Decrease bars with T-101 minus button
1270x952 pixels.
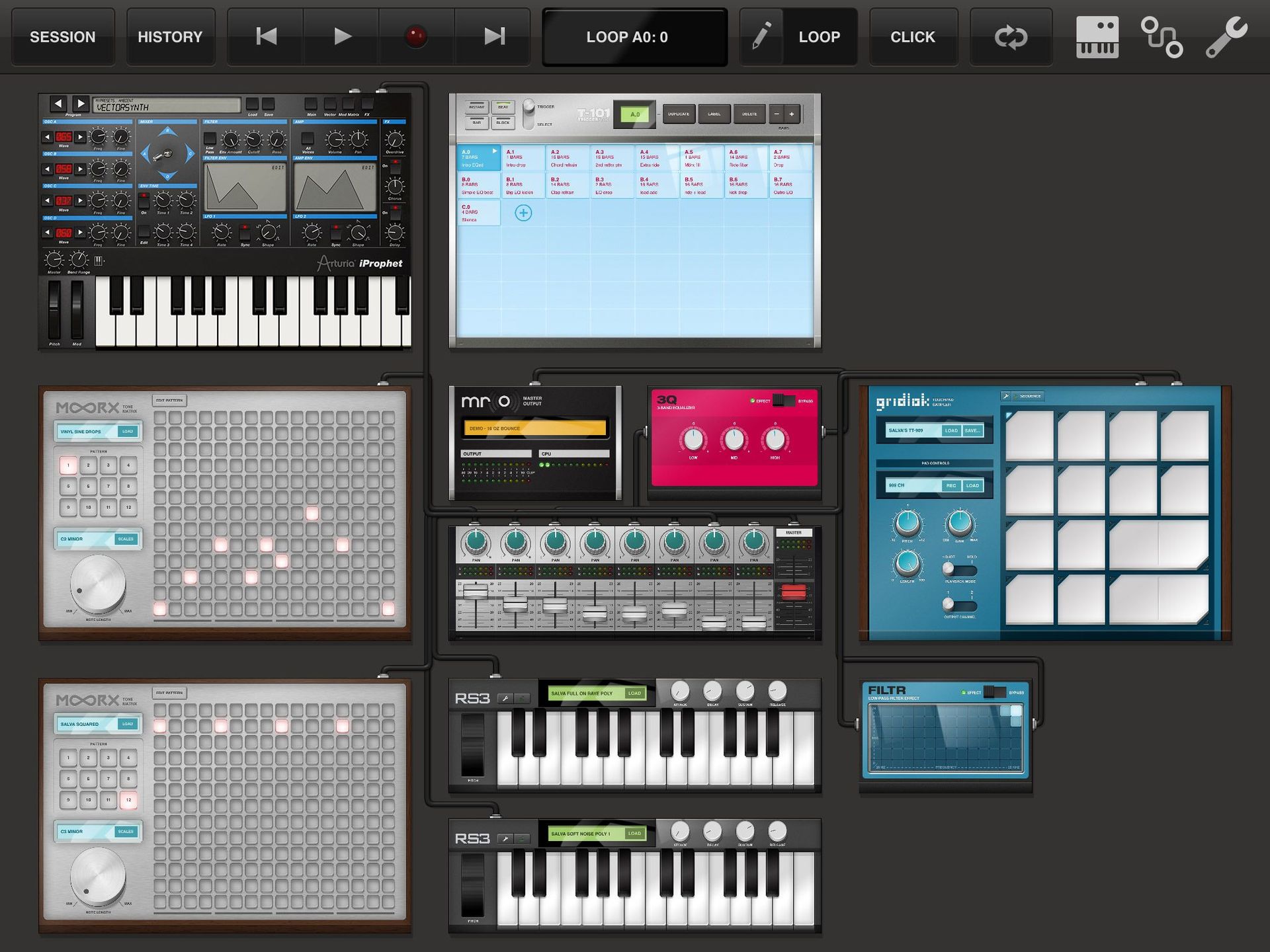point(777,114)
